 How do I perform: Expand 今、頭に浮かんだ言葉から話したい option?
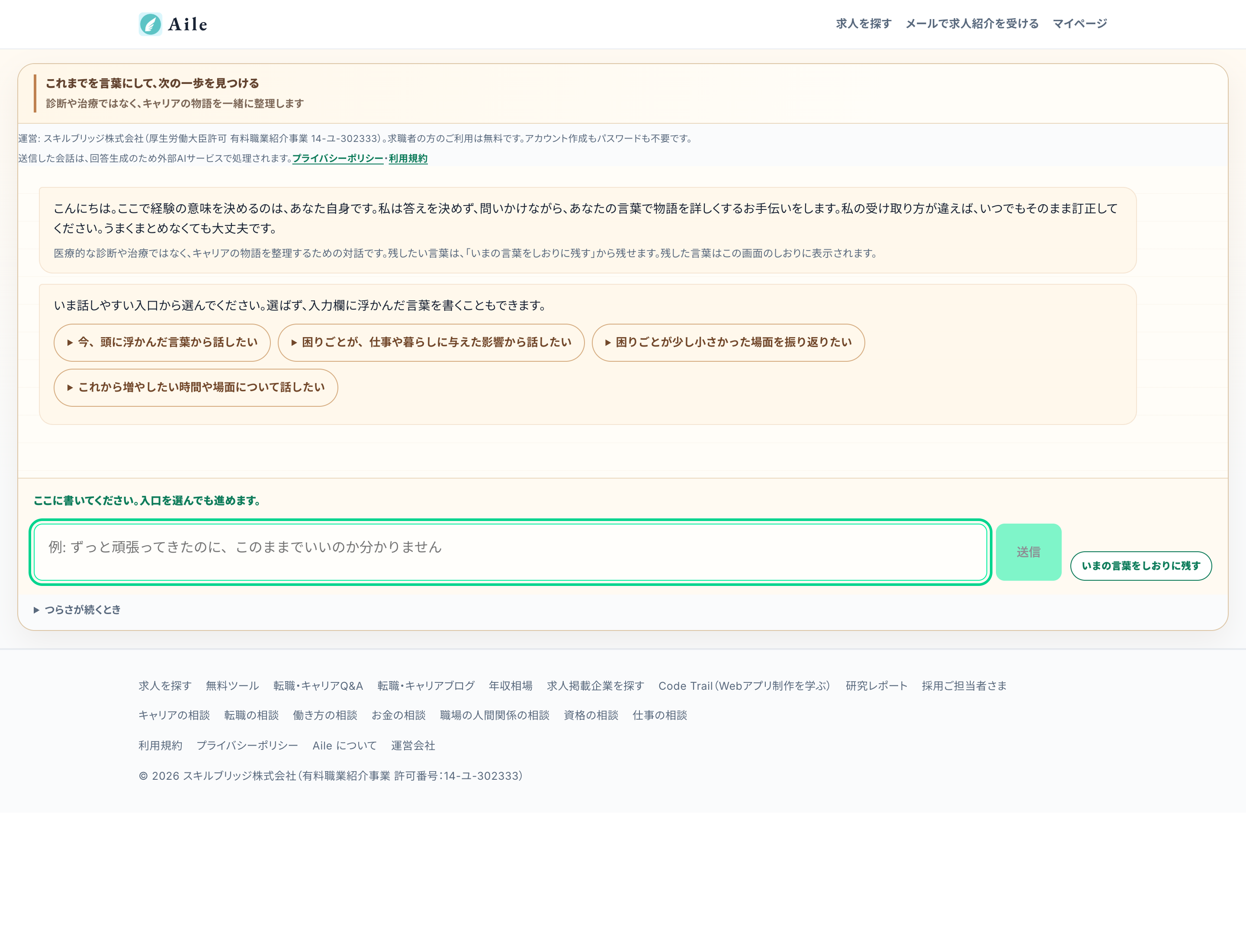(162, 342)
